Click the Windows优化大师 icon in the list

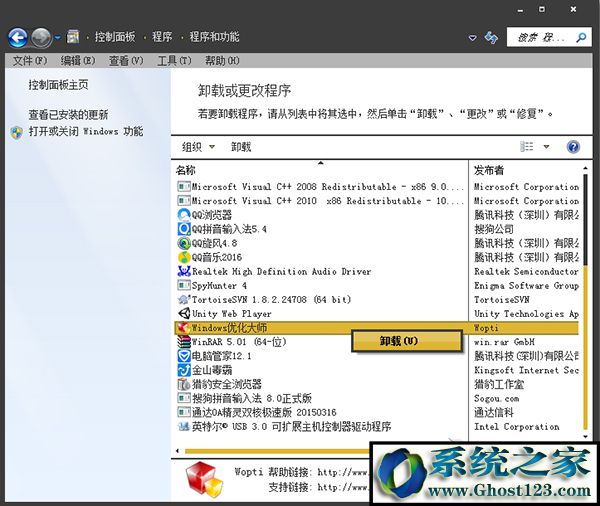pos(184,328)
